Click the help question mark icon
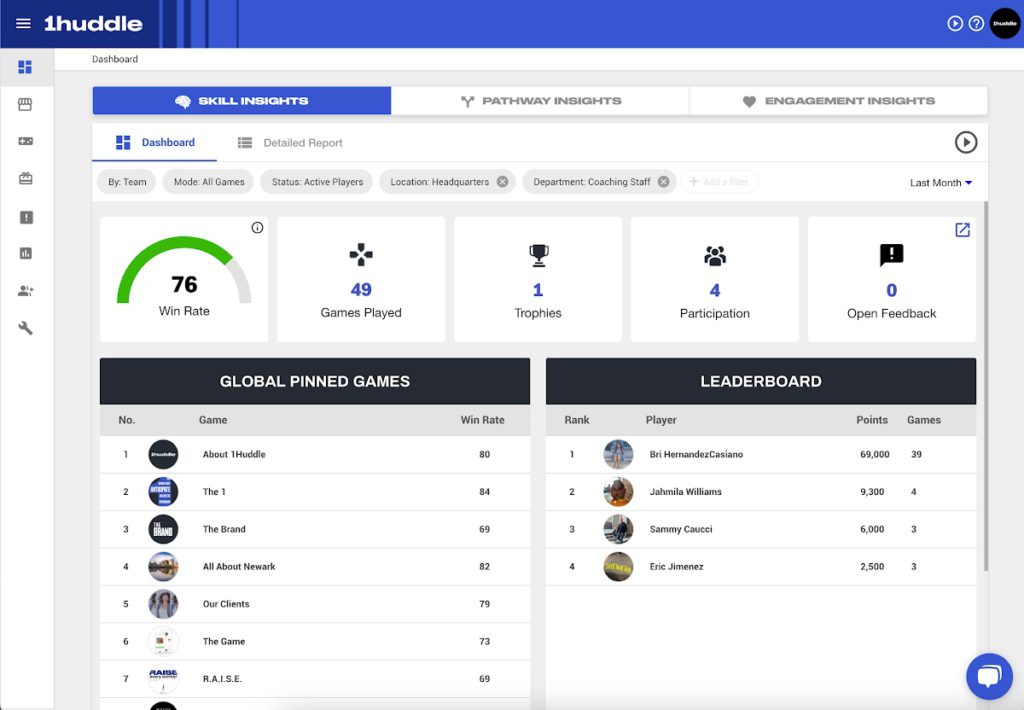 click(x=976, y=23)
